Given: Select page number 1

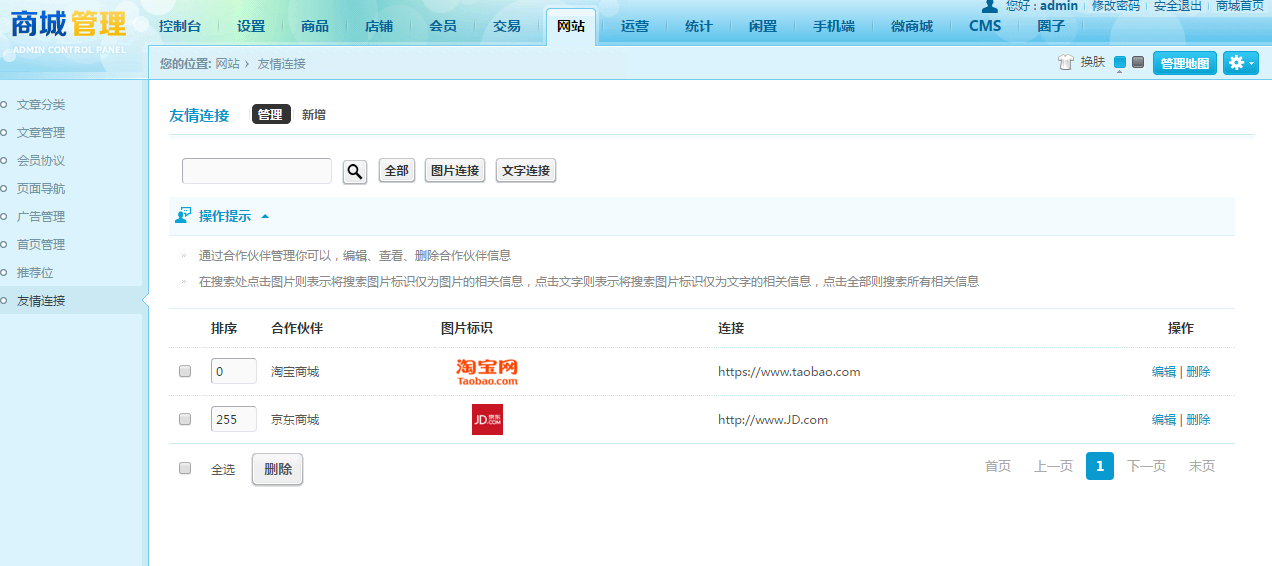Looking at the screenshot, I should [1100, 467].
